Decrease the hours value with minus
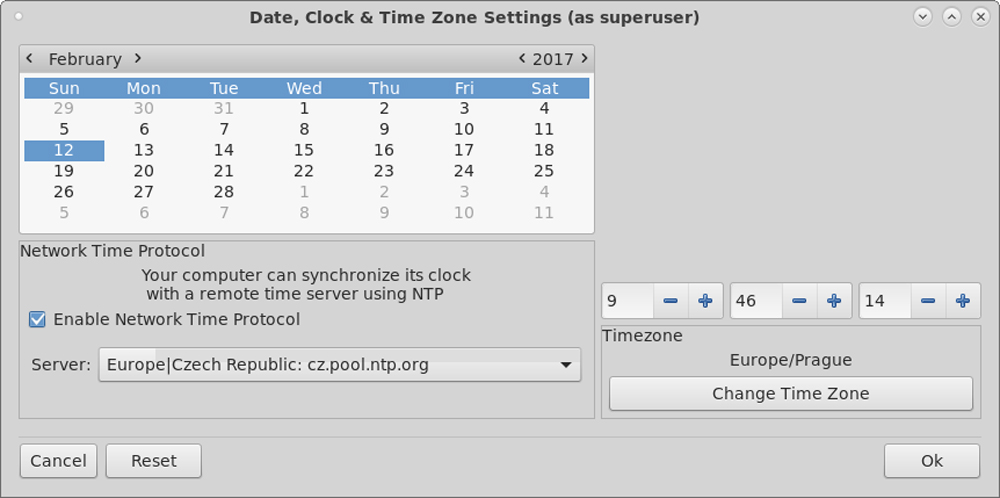The width and height of the screenshot is (1000, 498). coord(671,301)
